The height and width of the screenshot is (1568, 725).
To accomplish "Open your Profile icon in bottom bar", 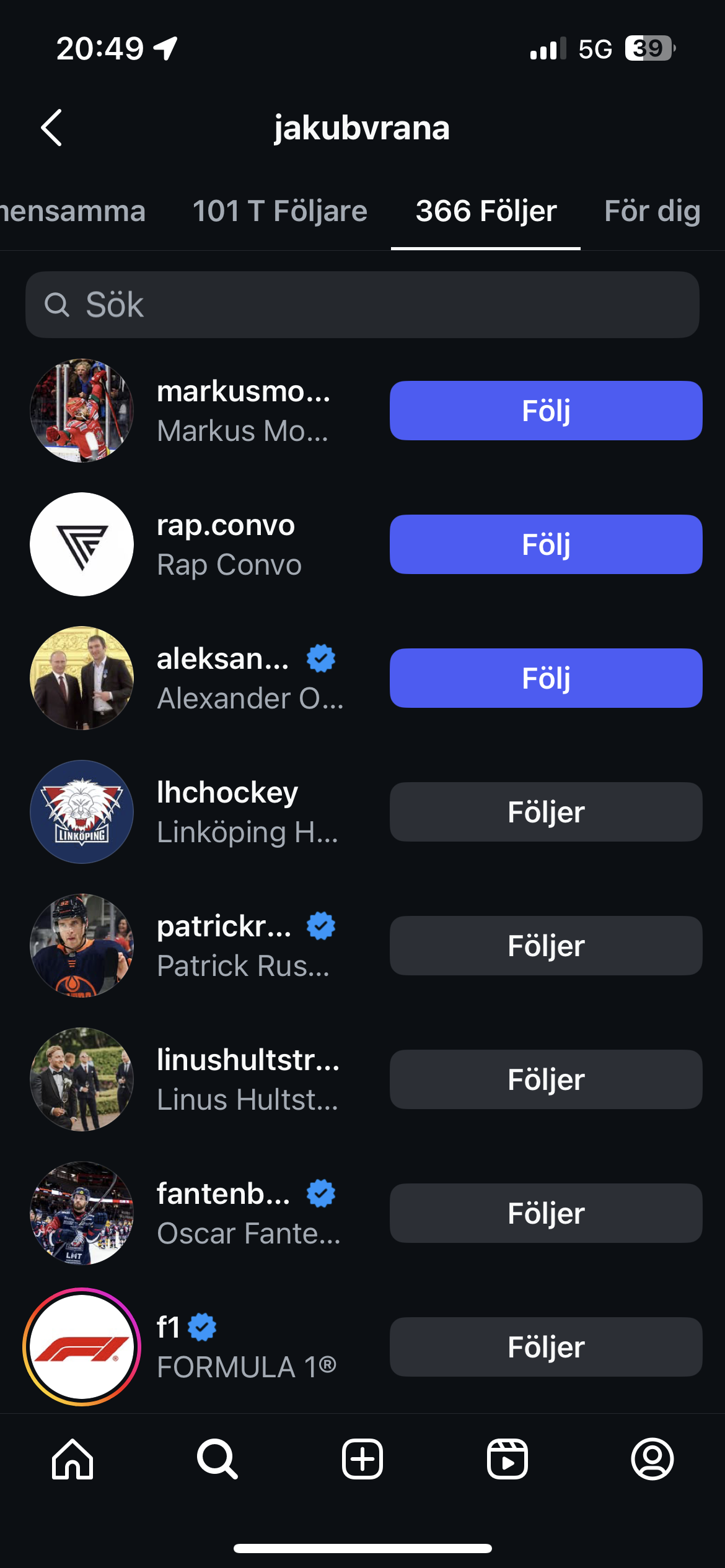I will [x=652, y=1459].
